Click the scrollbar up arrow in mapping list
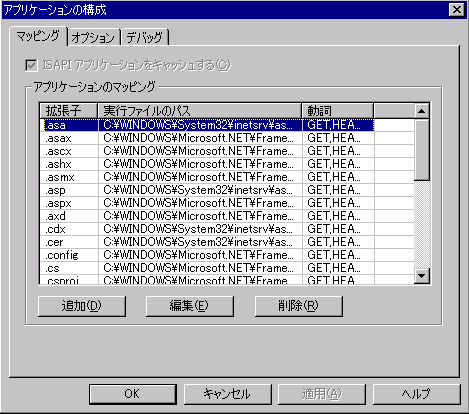Image resolution: width=469 pixels, height=414 pixels. click(422, 111)
